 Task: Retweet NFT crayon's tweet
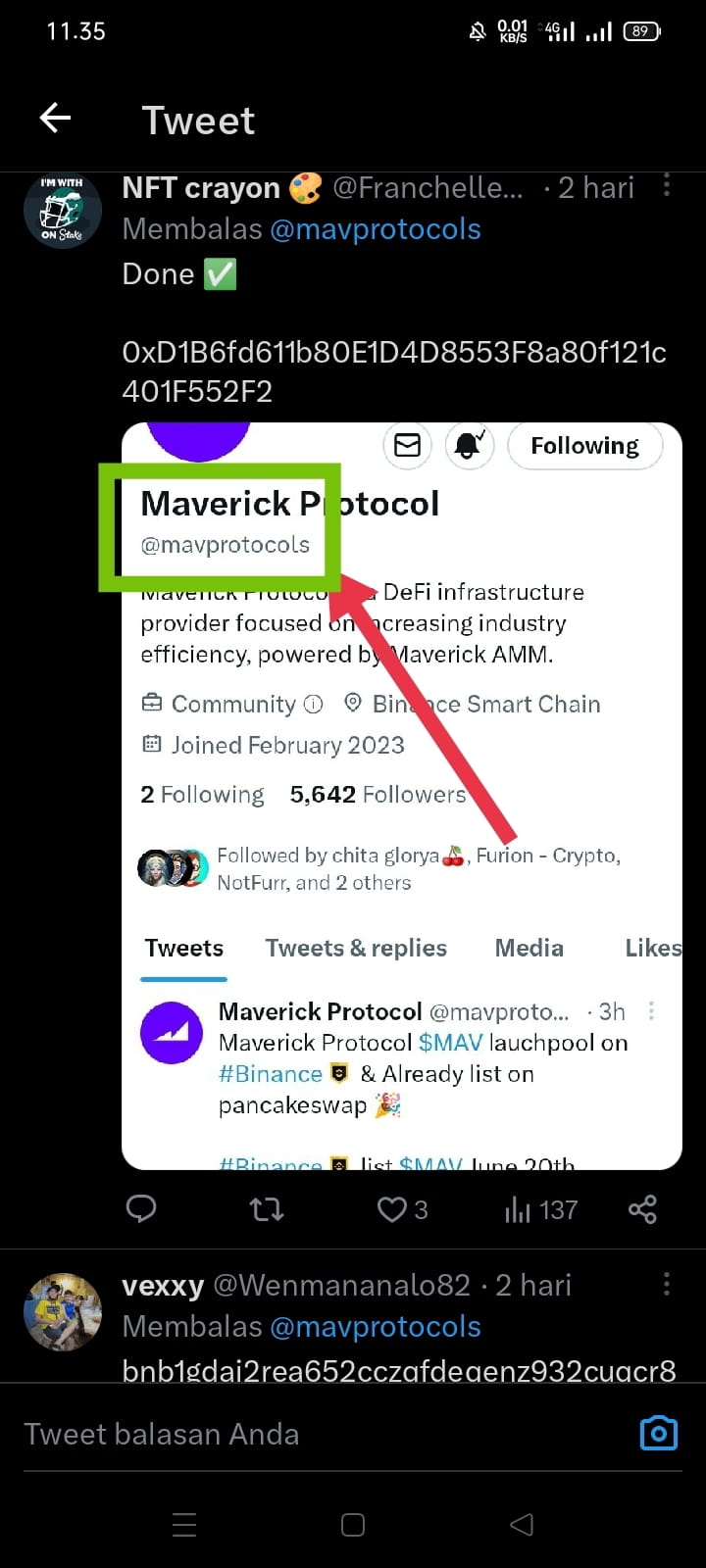pyautogui.click(x=267, y=1209)
